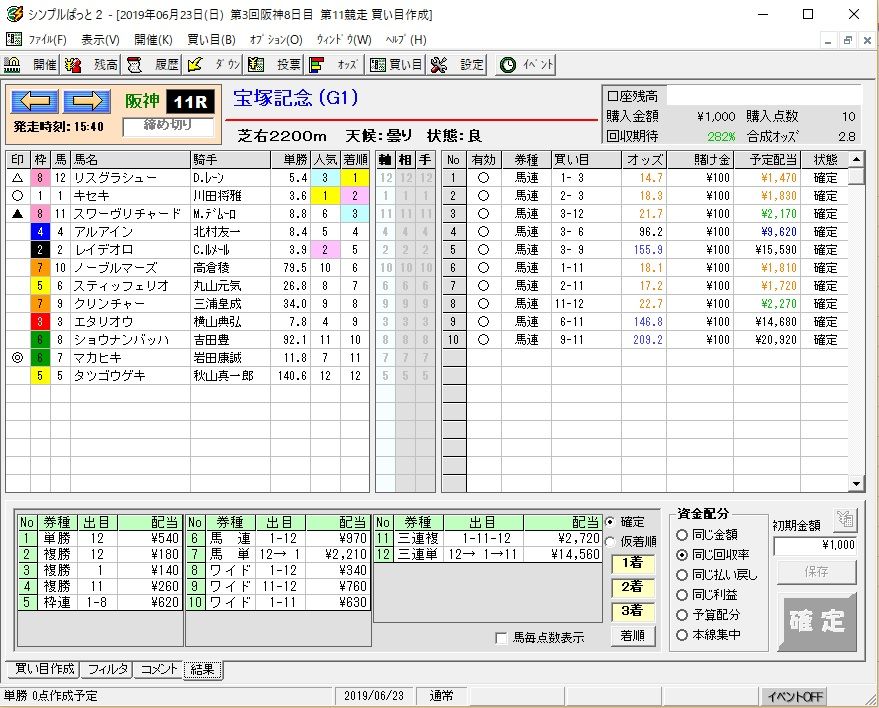879x708 pixels.
Task: Click the ダウン download toolbar button
Action: [213, 65]
